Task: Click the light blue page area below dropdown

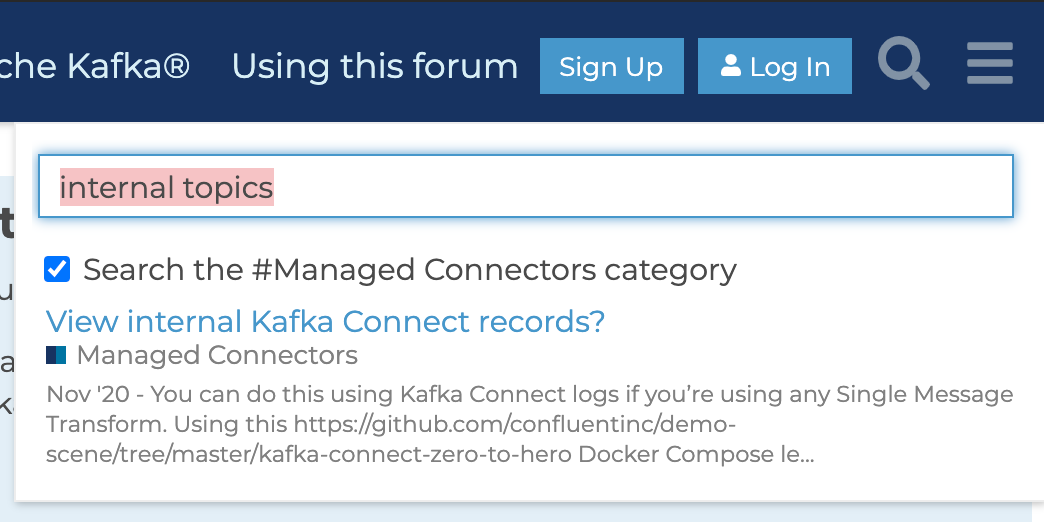Action: point(522,513)
